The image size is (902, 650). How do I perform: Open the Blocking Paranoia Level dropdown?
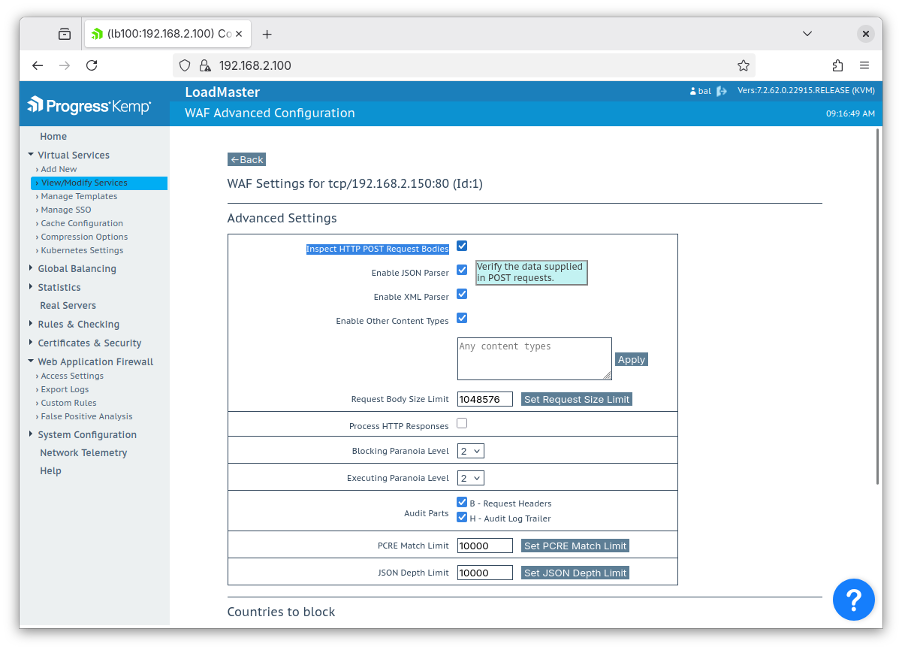coord(469,450)
